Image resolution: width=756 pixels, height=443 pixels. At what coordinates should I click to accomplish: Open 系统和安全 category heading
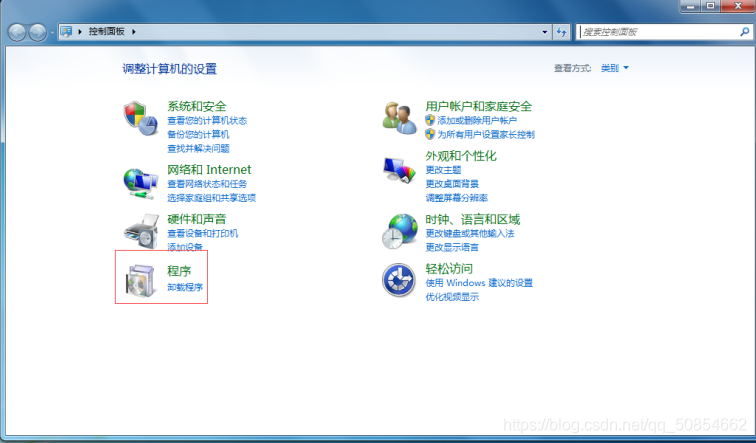point(197,106)
